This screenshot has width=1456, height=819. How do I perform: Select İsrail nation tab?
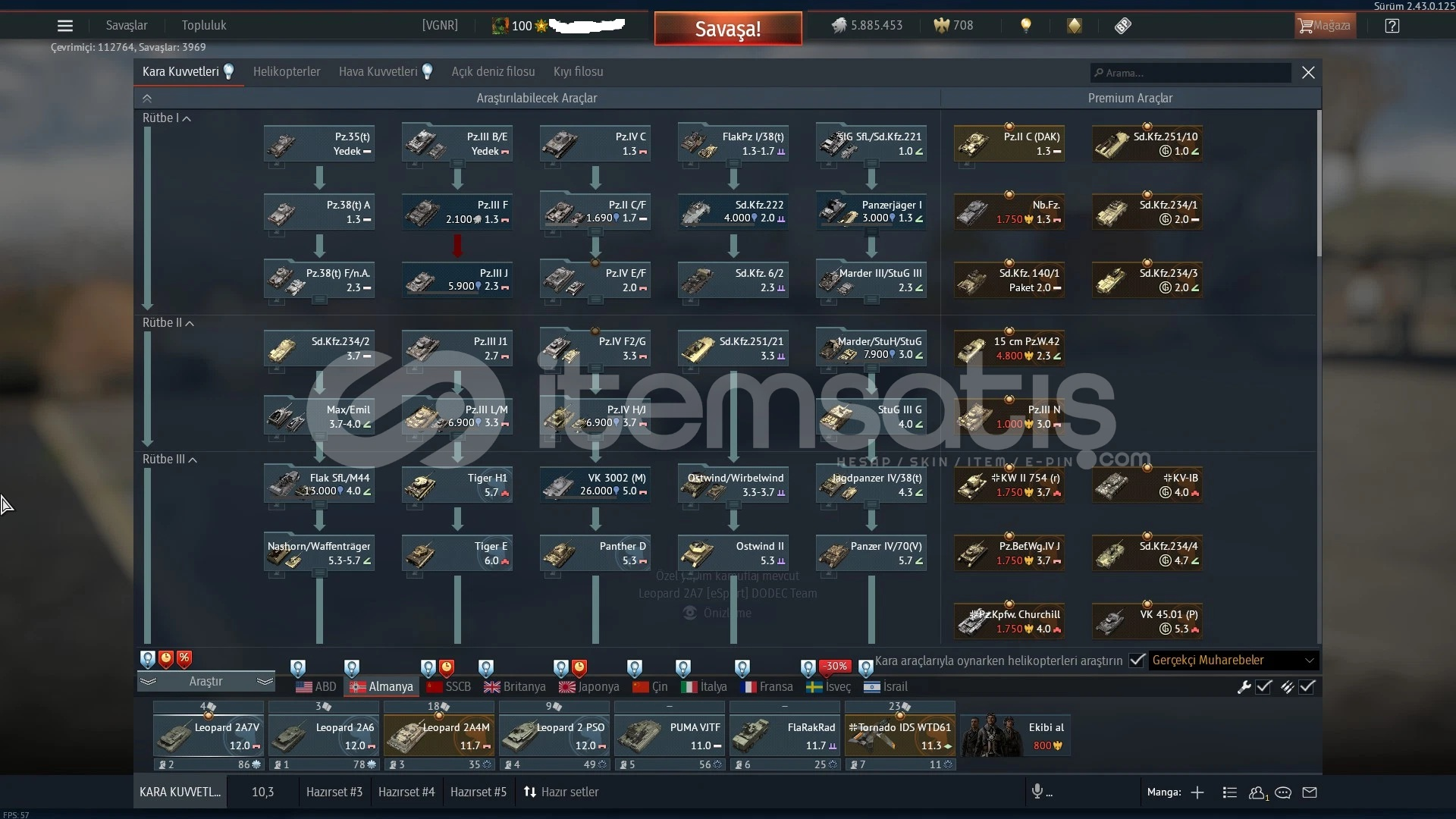[x=886, y=687]
